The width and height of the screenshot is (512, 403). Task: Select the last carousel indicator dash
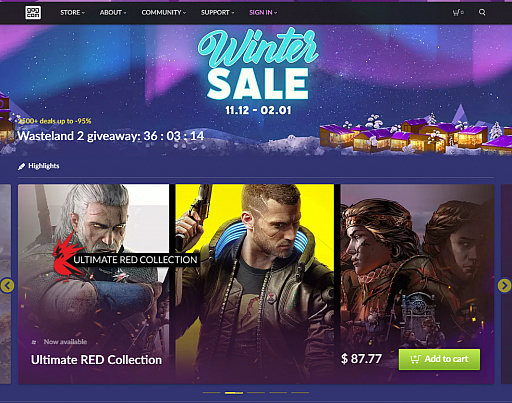point(300,393)
